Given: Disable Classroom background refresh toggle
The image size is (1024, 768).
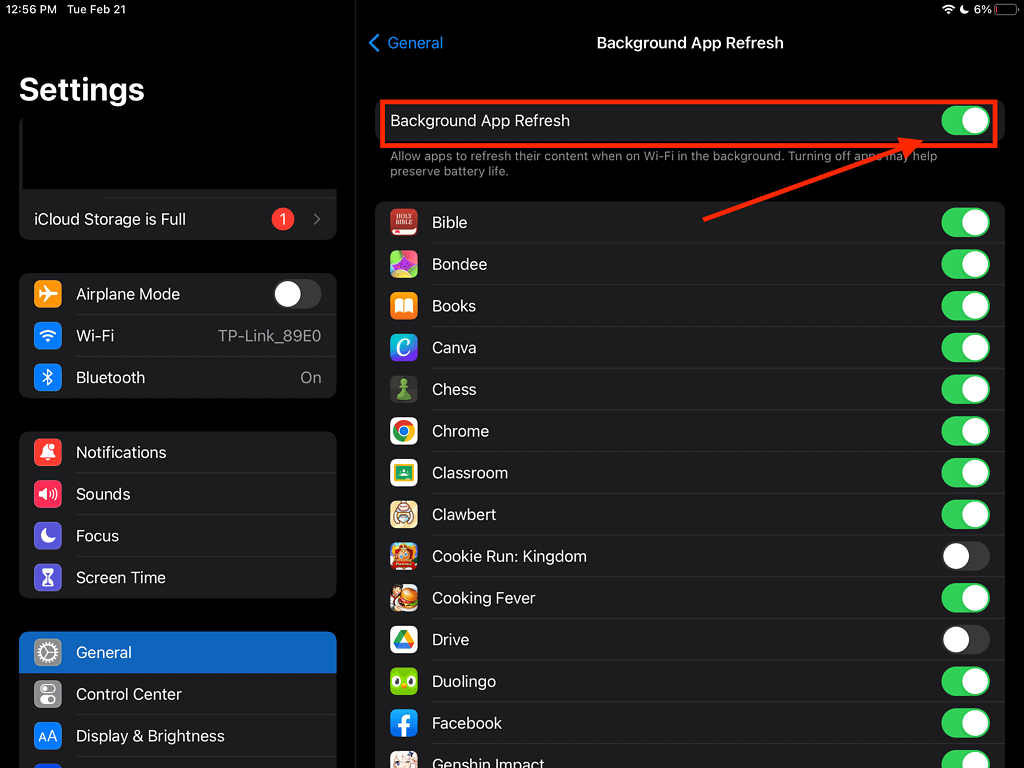Looking at the screenshot, I should (x=965, y=473).
